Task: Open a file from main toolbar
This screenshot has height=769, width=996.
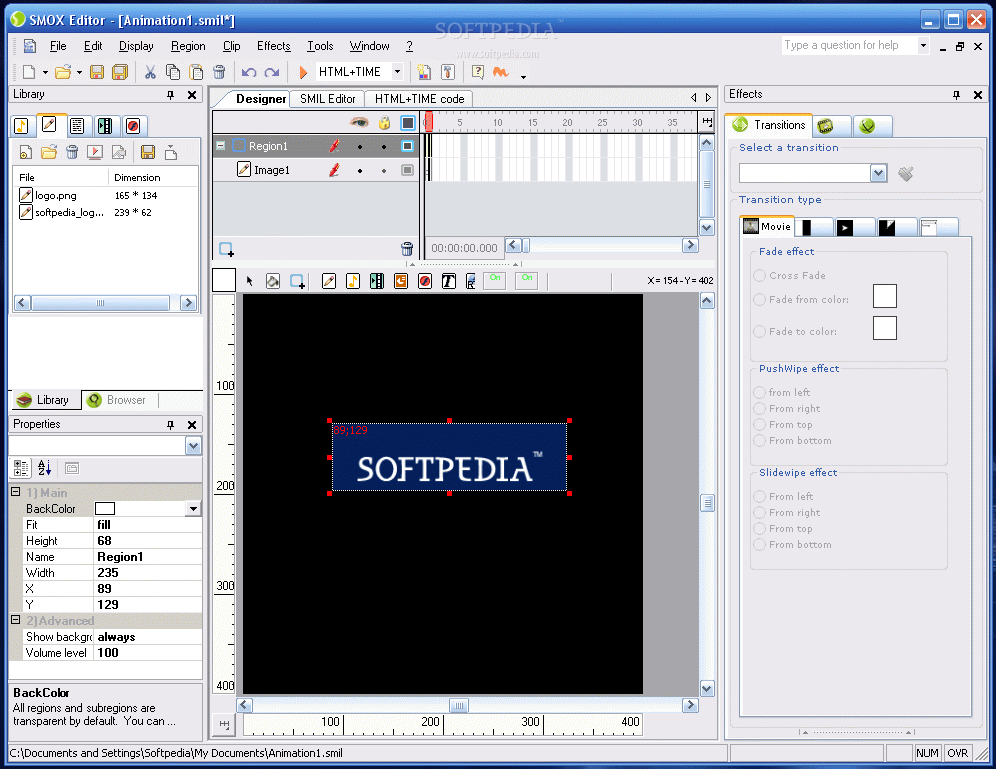Action: pos(62,72)
